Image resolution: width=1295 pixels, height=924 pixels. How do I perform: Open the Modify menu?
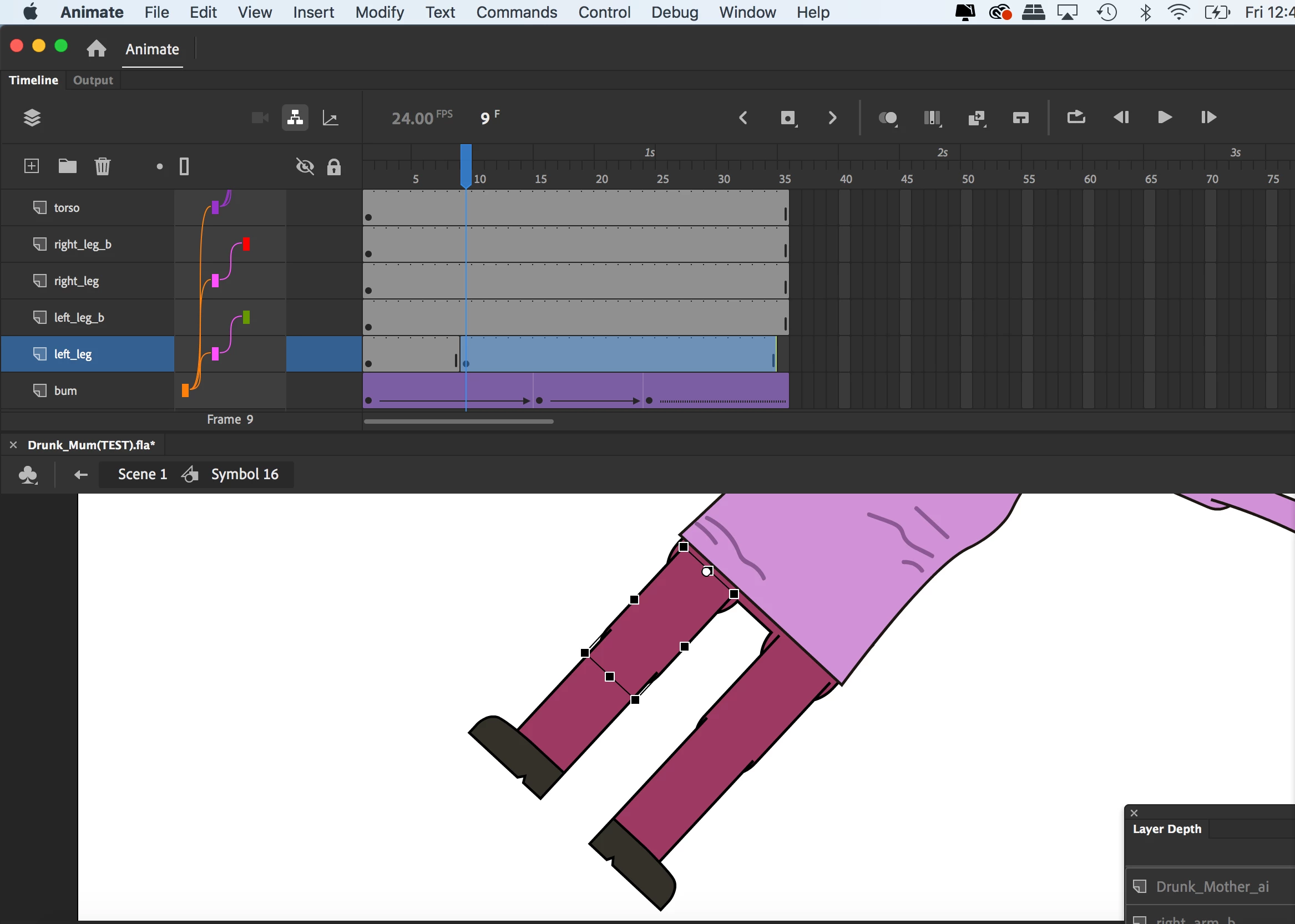pos(379,12)
